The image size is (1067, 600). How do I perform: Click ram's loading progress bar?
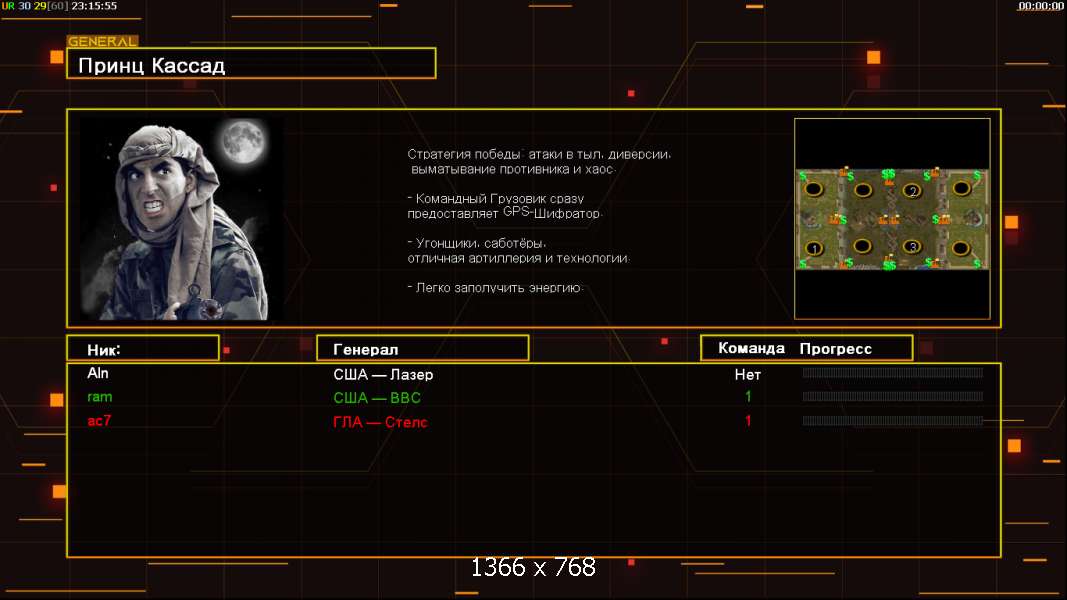(x=893, y=397)
